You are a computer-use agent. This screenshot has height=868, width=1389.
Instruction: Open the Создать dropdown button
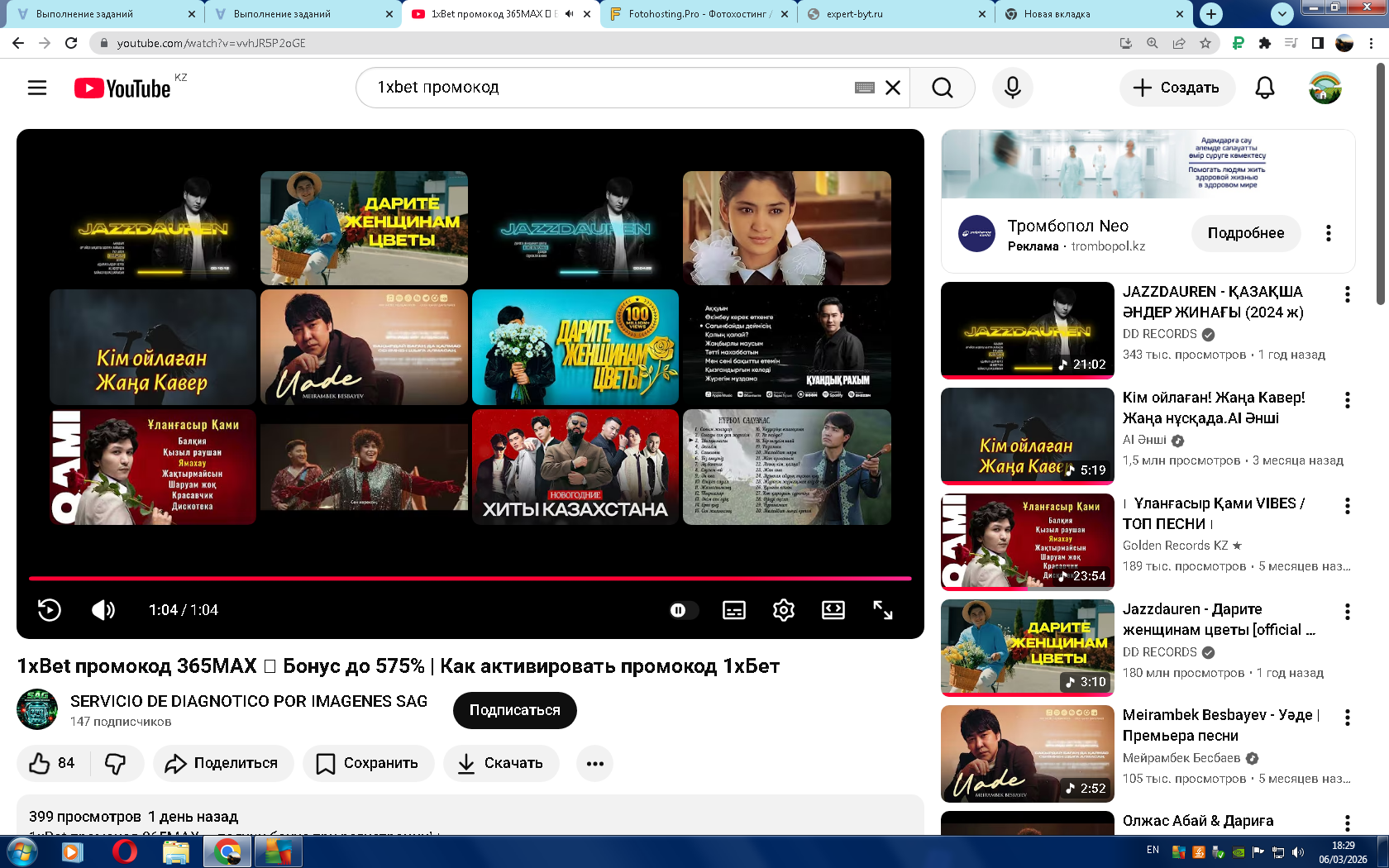pos(1177,88)
